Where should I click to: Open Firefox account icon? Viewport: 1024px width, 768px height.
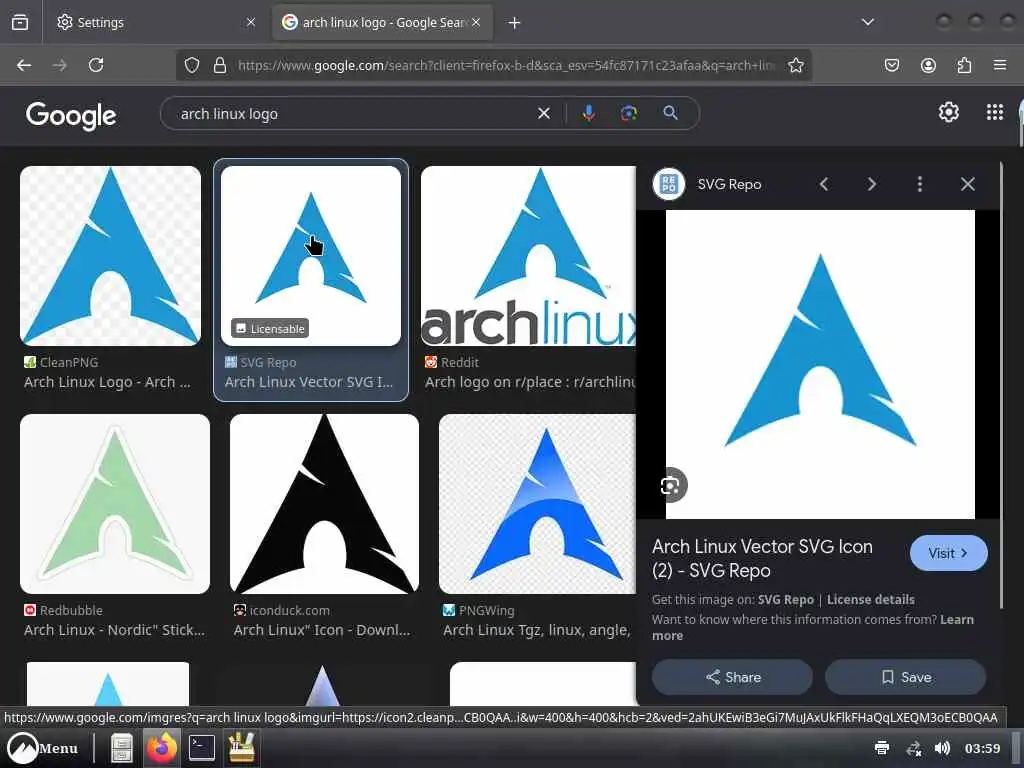point(928,65)
